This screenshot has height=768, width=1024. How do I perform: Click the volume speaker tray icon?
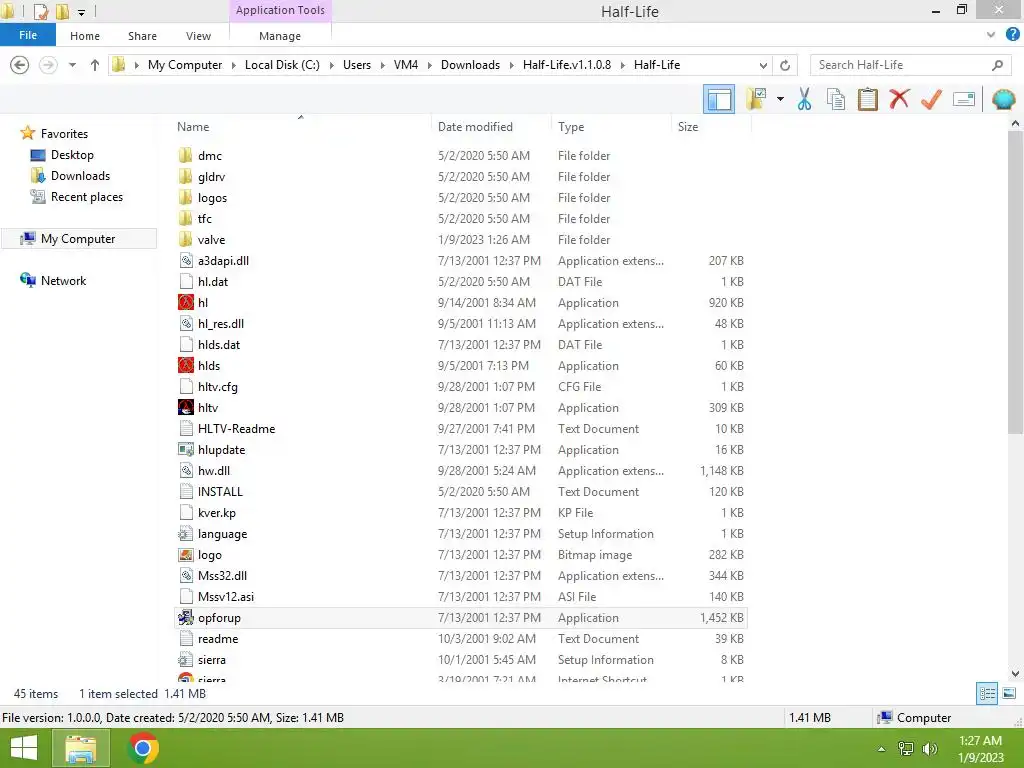[929, 749]
